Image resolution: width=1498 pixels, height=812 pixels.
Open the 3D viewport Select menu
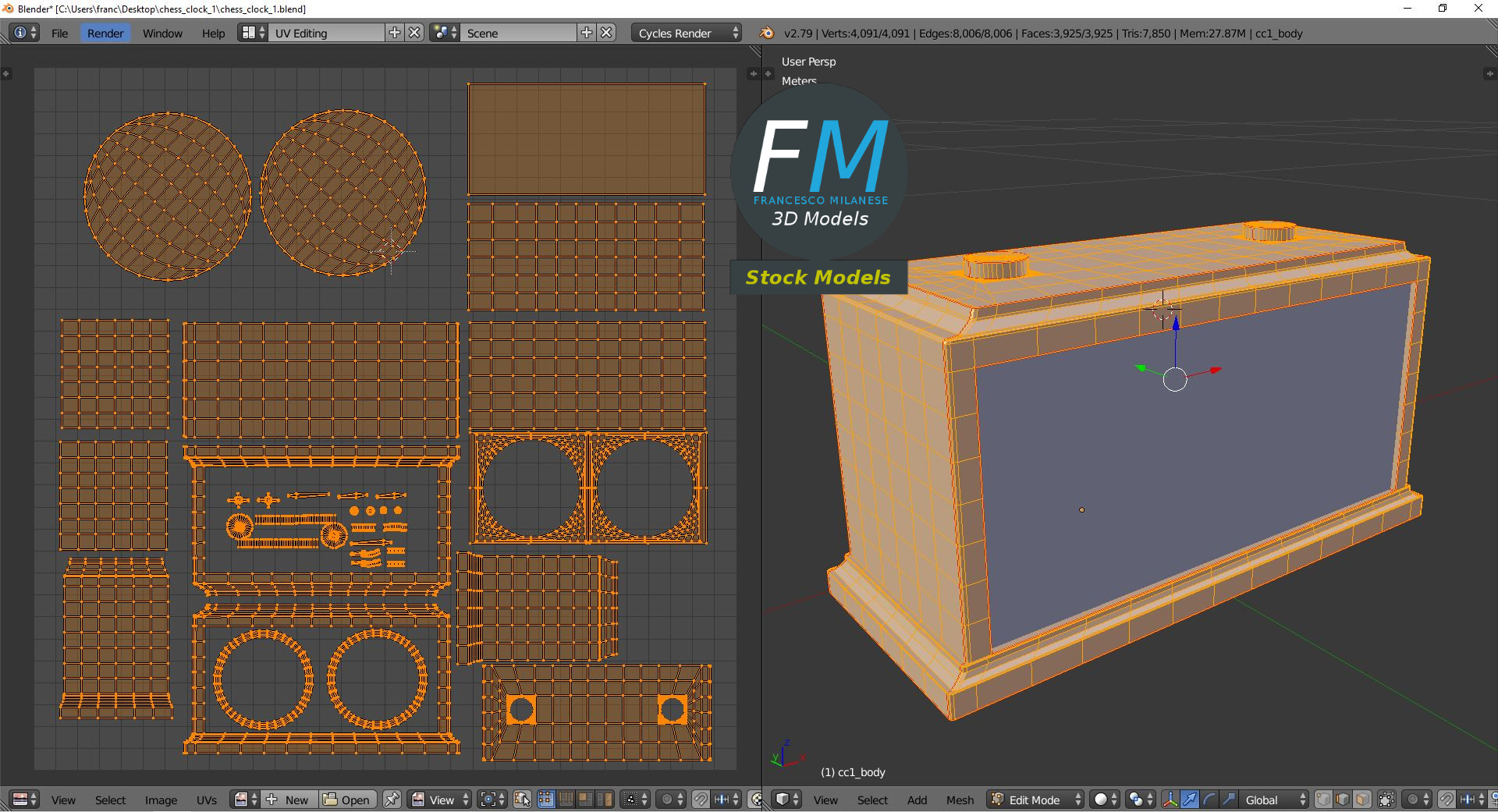click(872, 800)
